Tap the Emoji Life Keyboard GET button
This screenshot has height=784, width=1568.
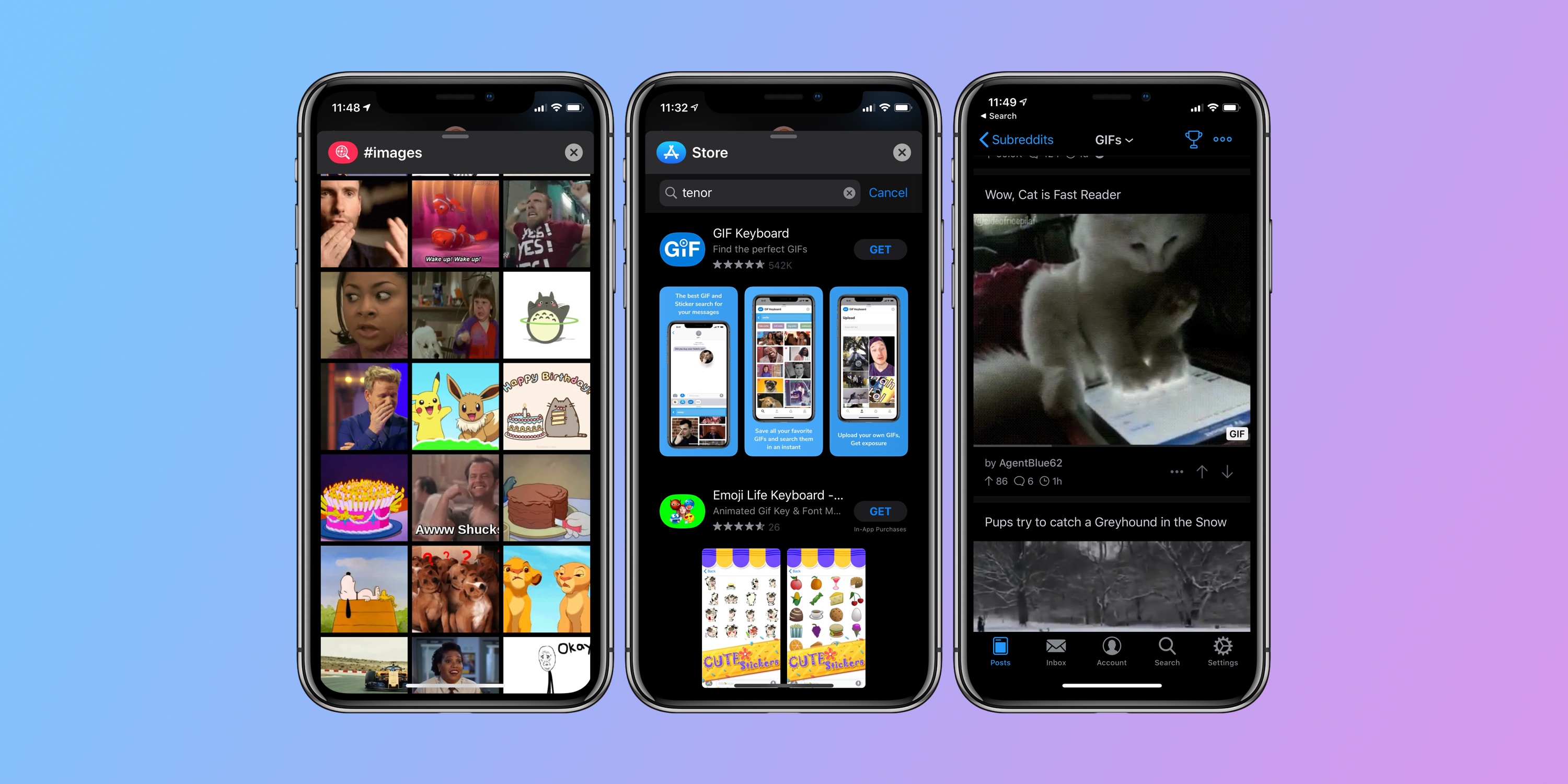click(879, 511)
